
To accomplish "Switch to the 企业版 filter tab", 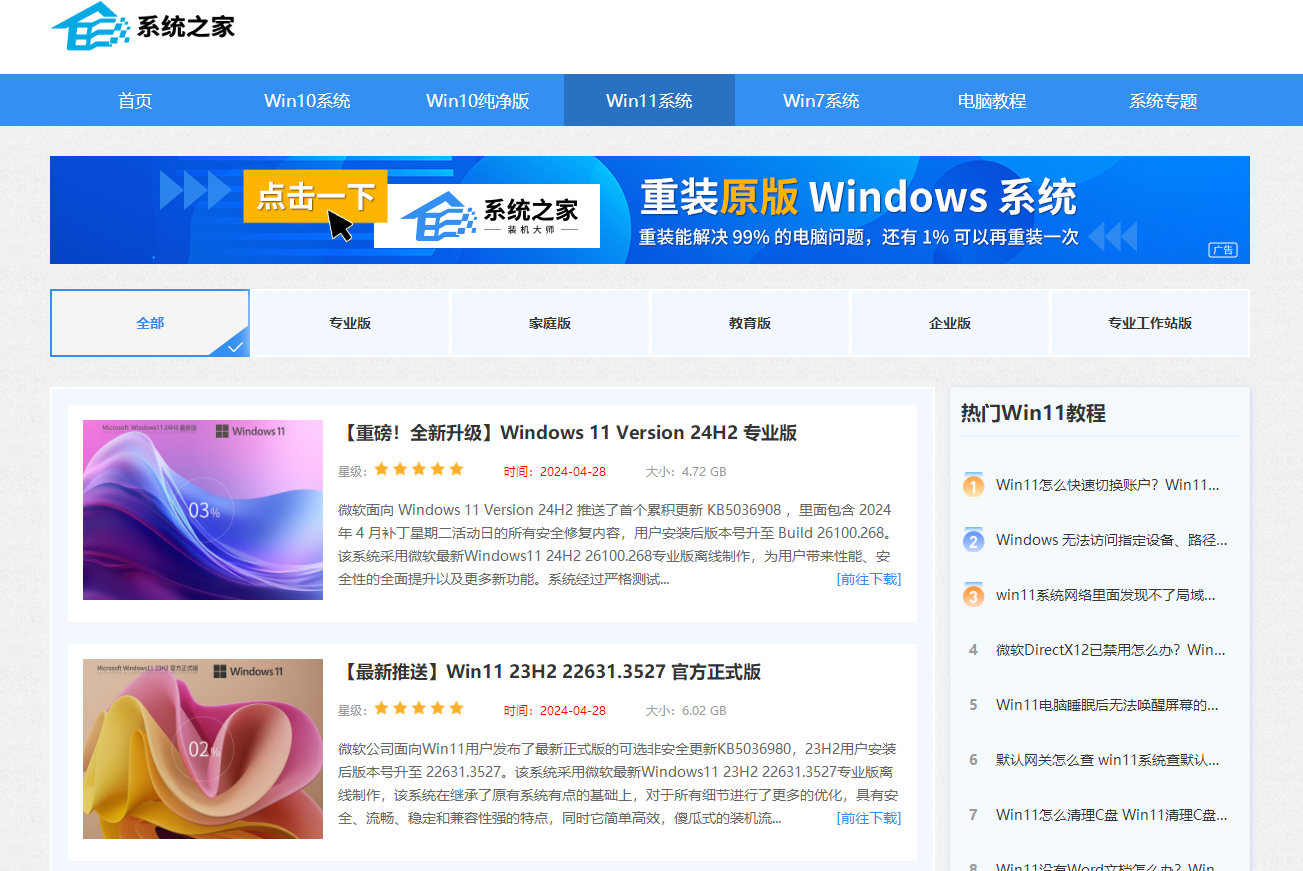I will [950, 323].
